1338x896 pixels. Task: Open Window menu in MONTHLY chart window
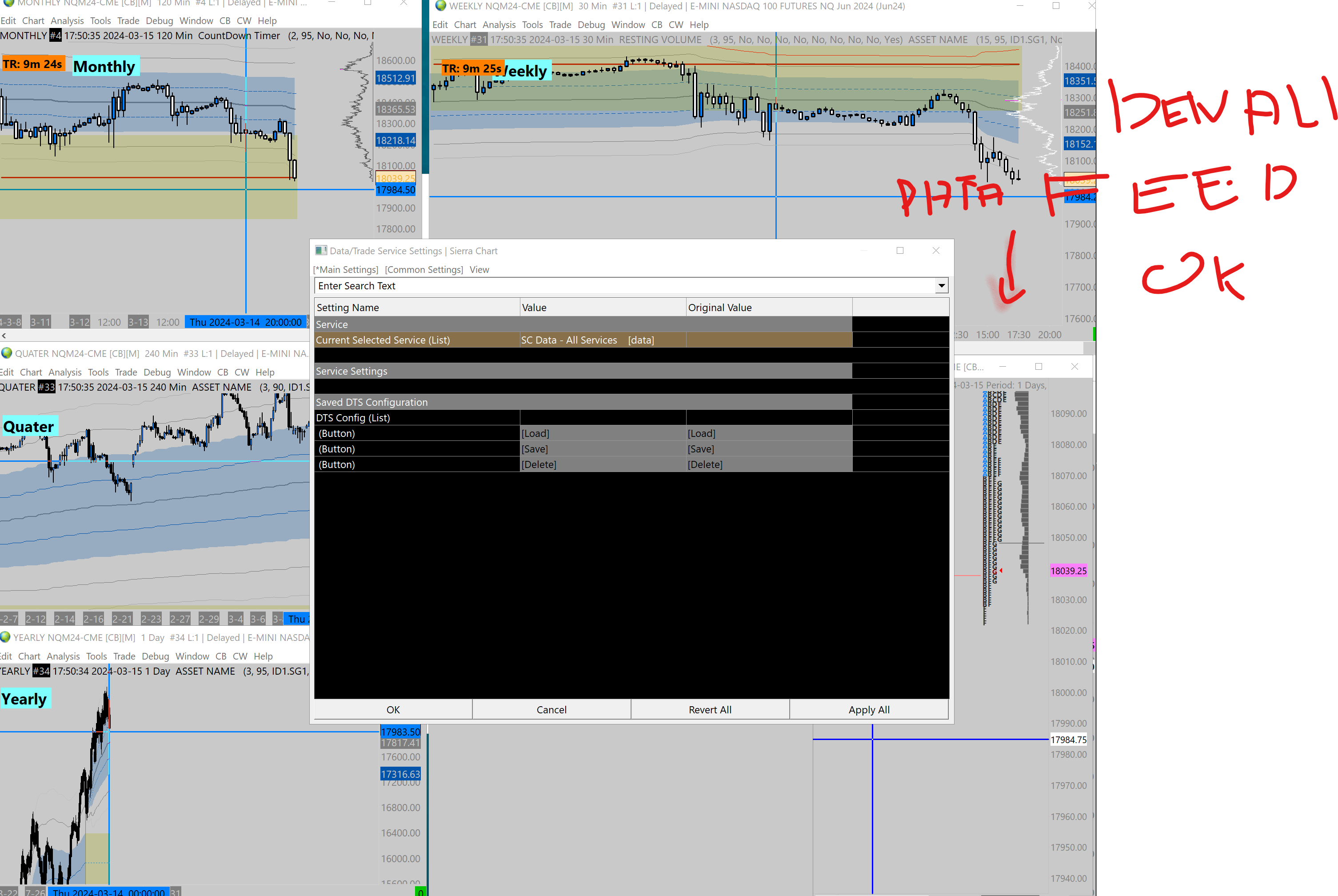click(196, 20)
